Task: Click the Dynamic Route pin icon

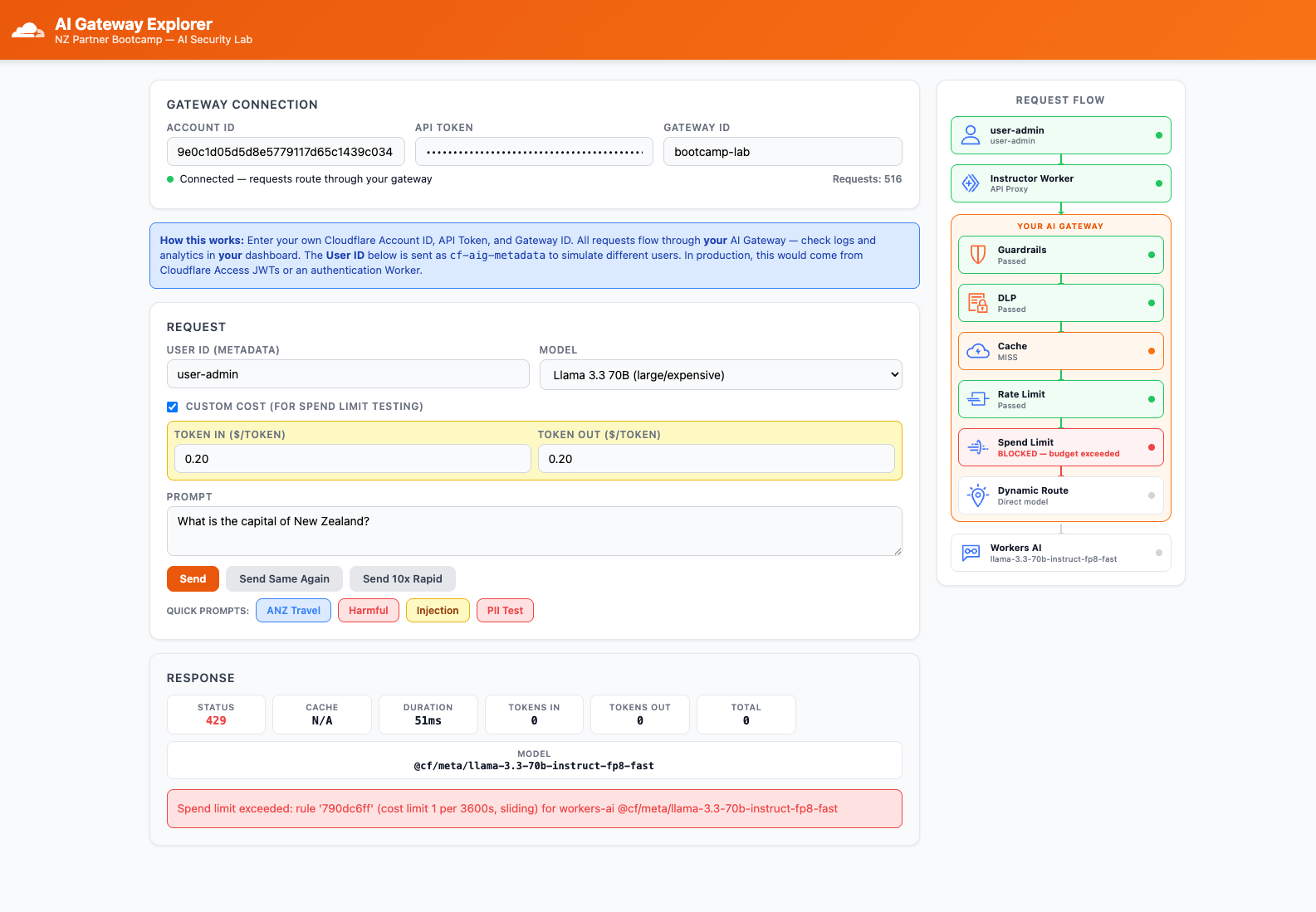Action: [x=978, y=495]
